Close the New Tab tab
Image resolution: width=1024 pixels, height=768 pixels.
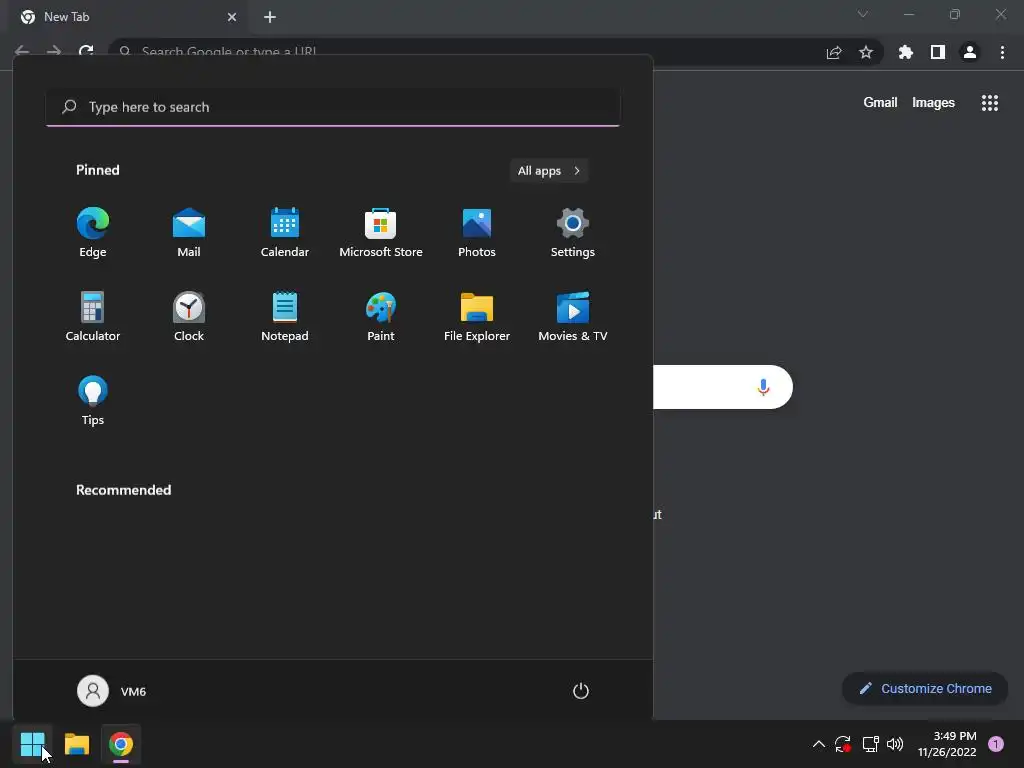[x=232, y=17]
